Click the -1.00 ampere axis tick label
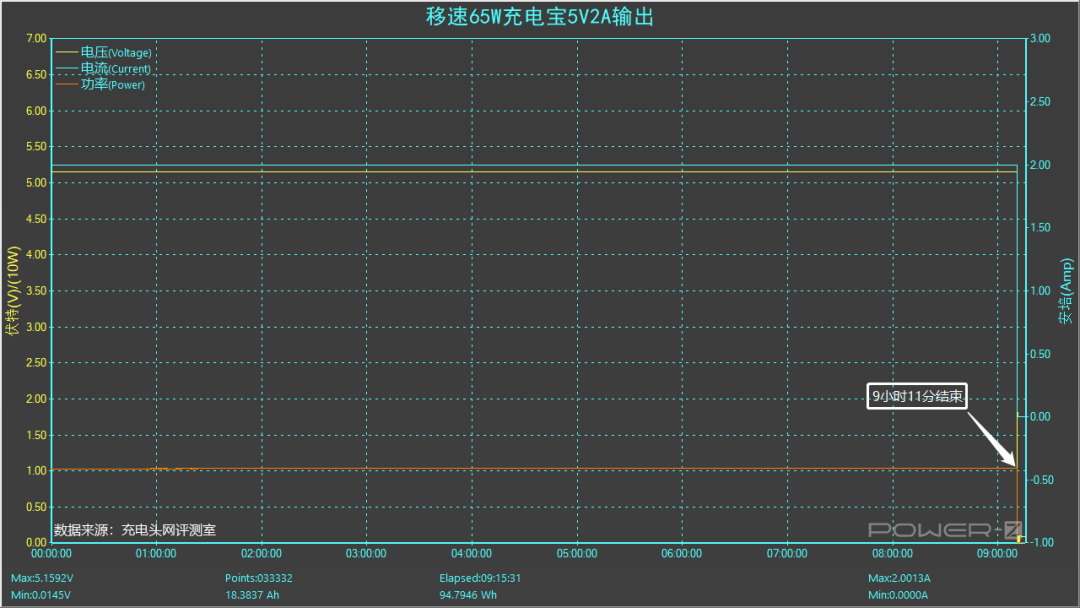Viewport: 1080px width, 608px height. click(1041, 543)
